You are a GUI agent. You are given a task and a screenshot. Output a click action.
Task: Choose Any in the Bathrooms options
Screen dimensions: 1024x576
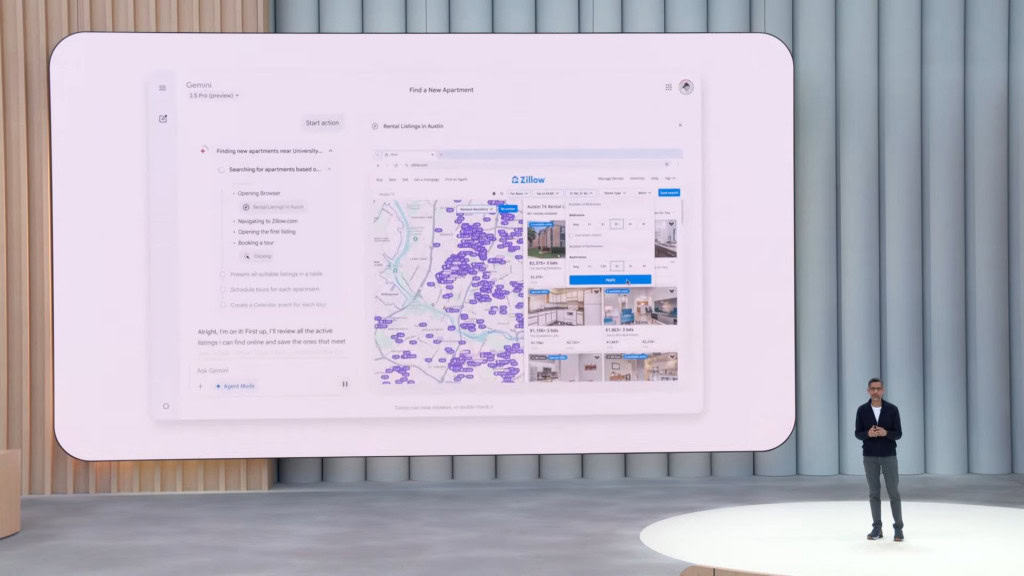click(576, 266)
